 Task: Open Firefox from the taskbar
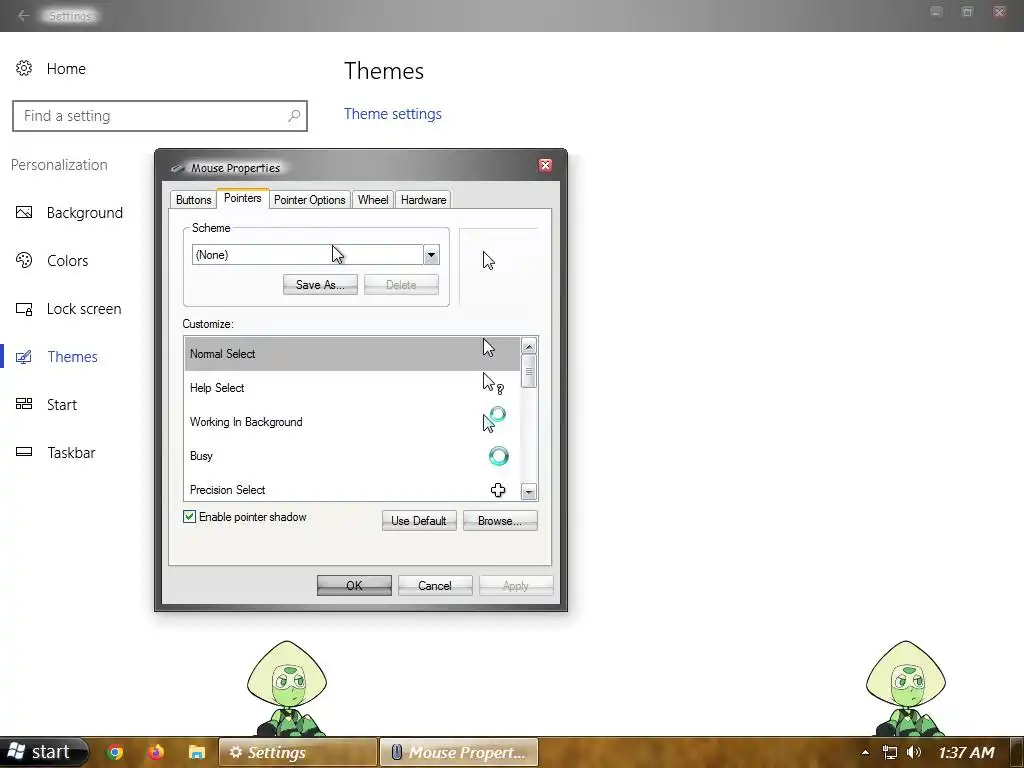coord(155,752)
